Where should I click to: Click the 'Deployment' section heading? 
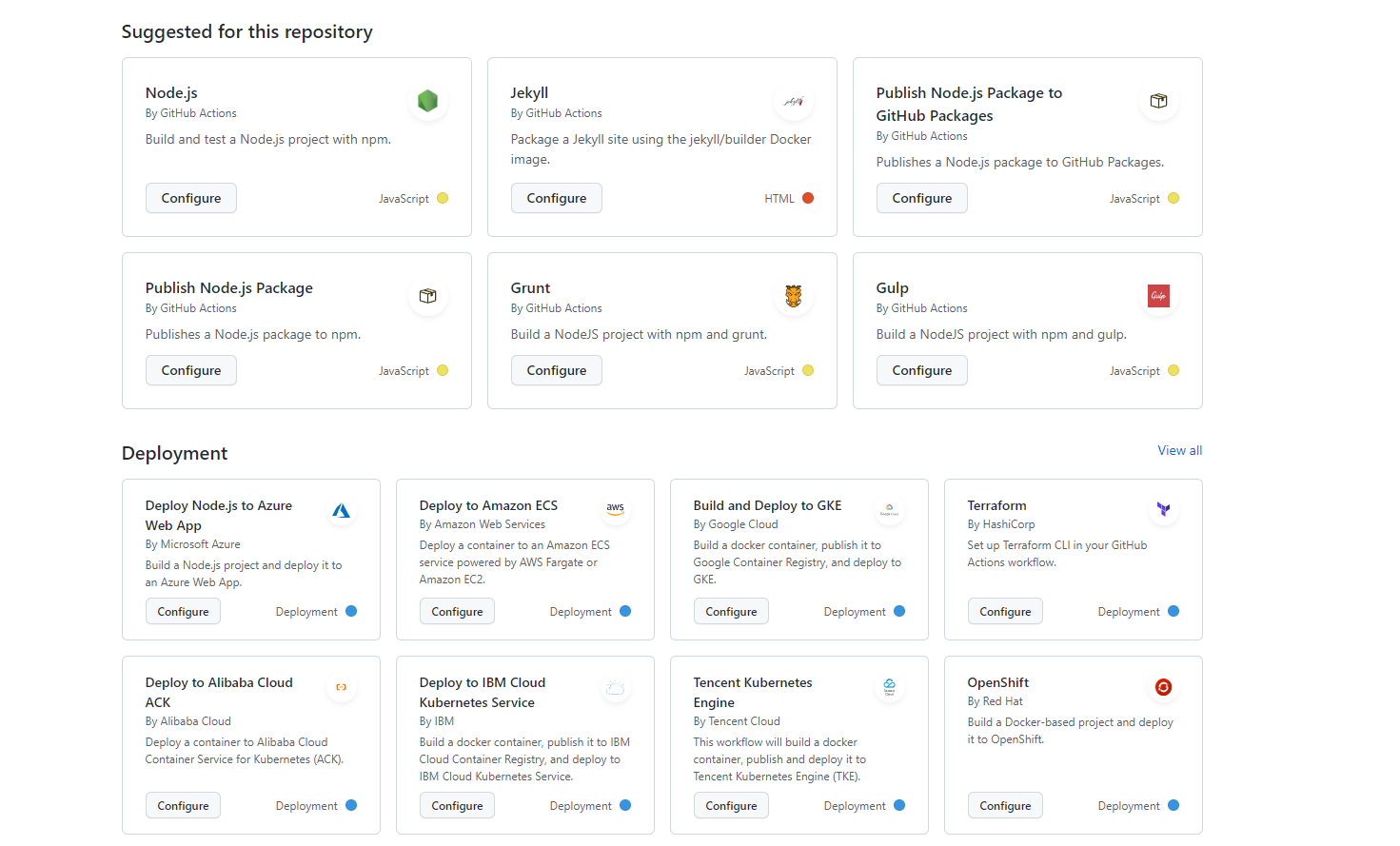pyautogui.click(x=174, y=453)
